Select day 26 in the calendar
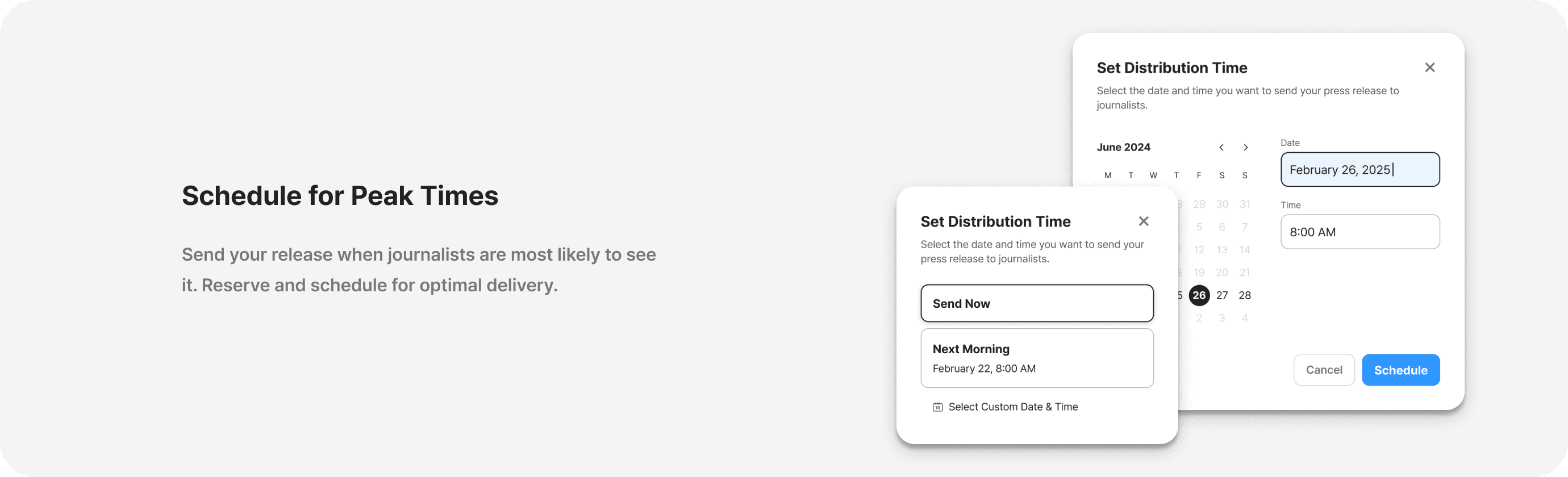The width and height of the screenshot is (1568, 477). pos(1199,296)
